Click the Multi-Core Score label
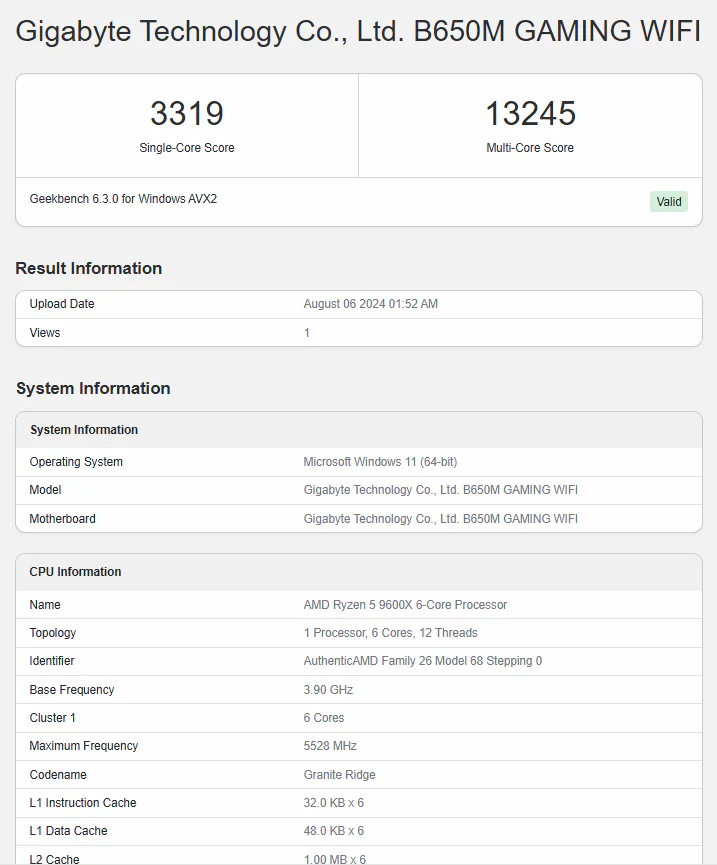Image resolution: width=717 pixels, height=865 pixels. (530, 148)
